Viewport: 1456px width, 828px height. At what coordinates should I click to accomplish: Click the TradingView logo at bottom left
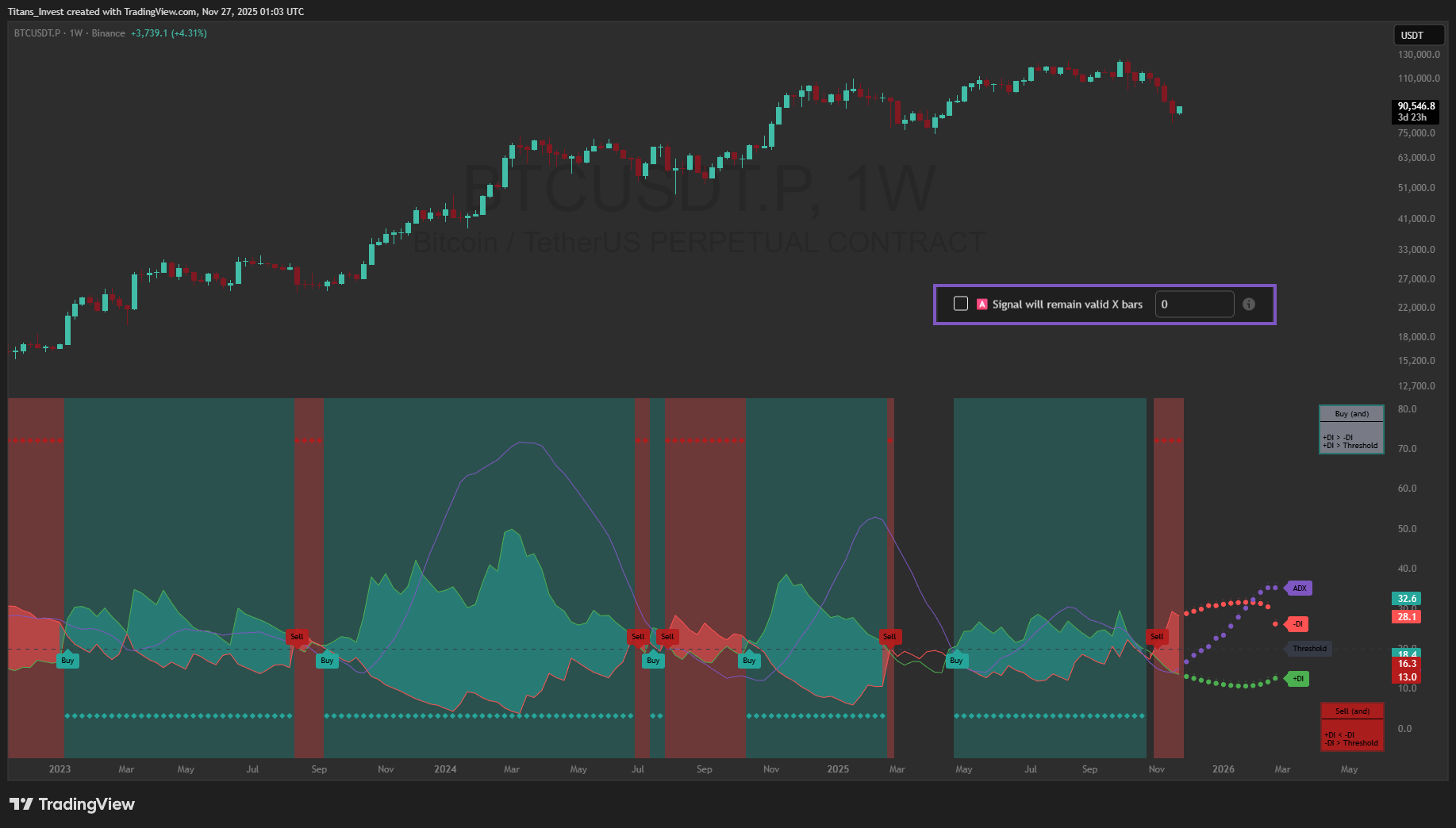pyautogui.click(x=72, y=804)
